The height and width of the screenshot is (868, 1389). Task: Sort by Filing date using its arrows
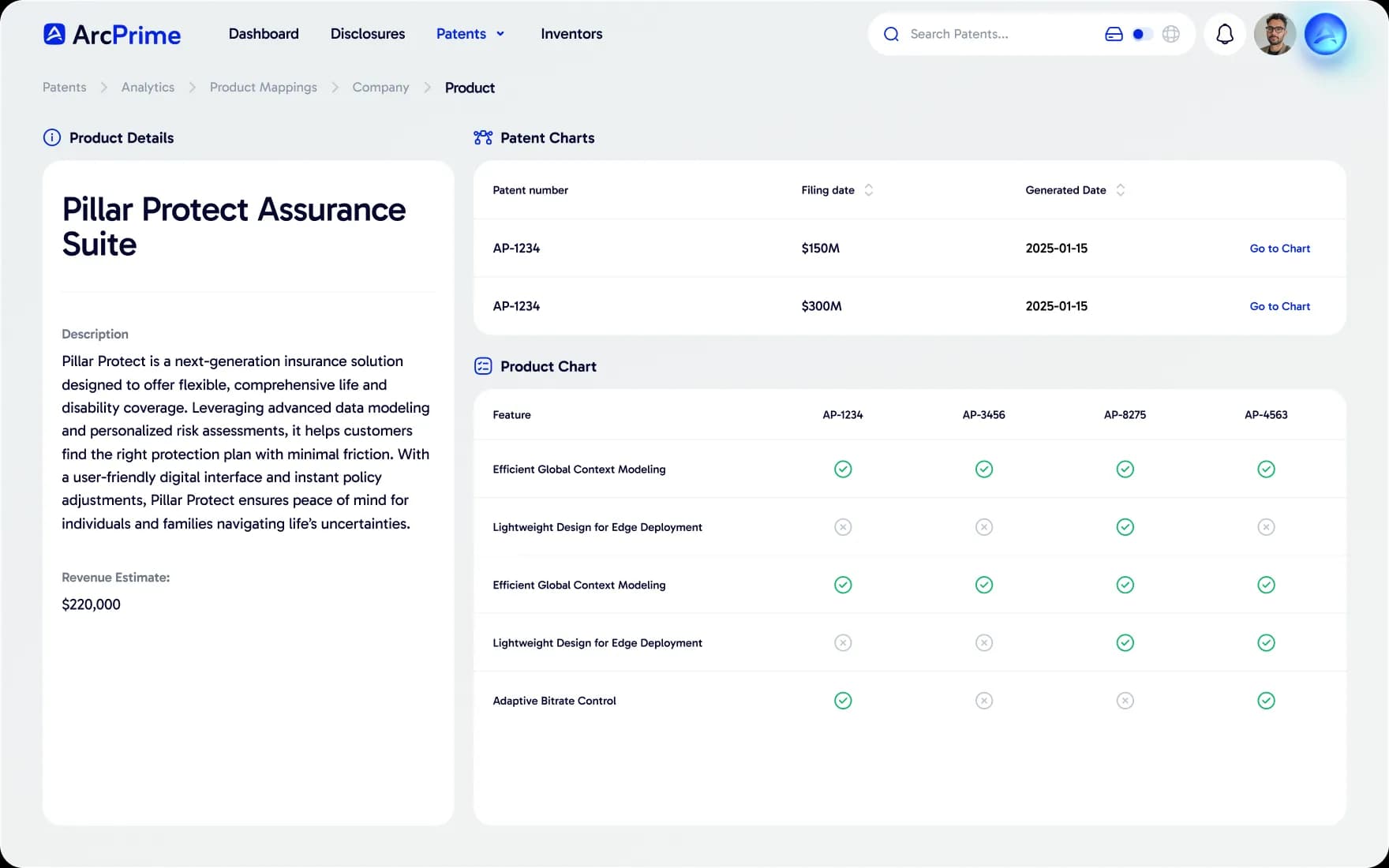click(869, 190)
